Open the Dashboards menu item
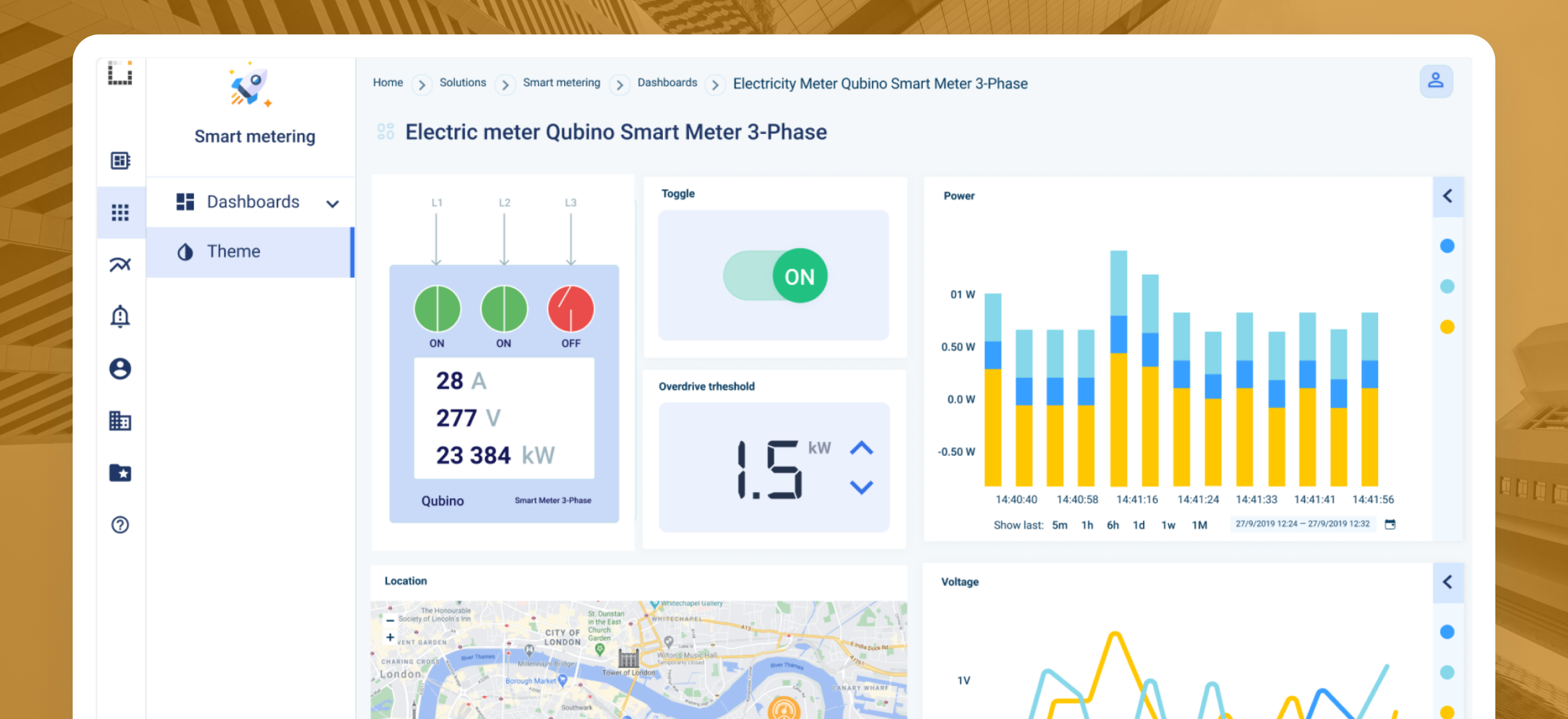 coord(250,202)
